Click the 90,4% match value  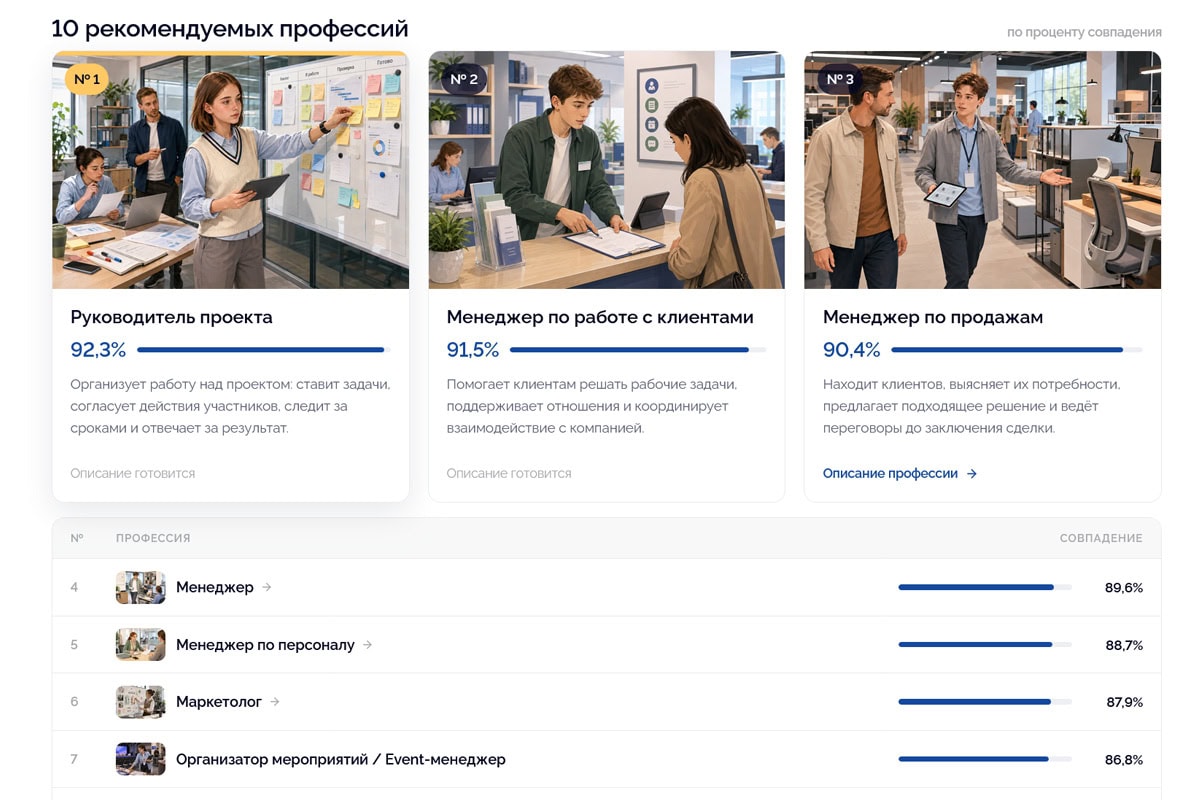point(852,350)
